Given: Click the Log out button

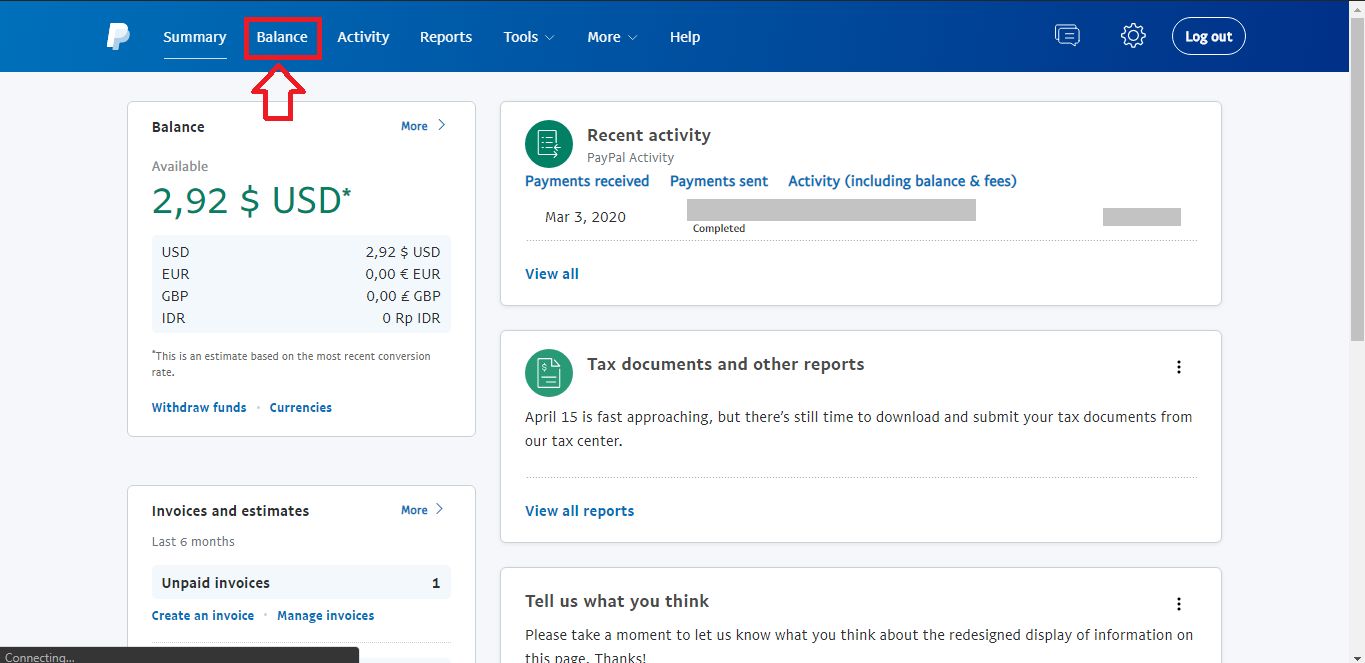Looking at the screenshot, I should coord(1209,36).
